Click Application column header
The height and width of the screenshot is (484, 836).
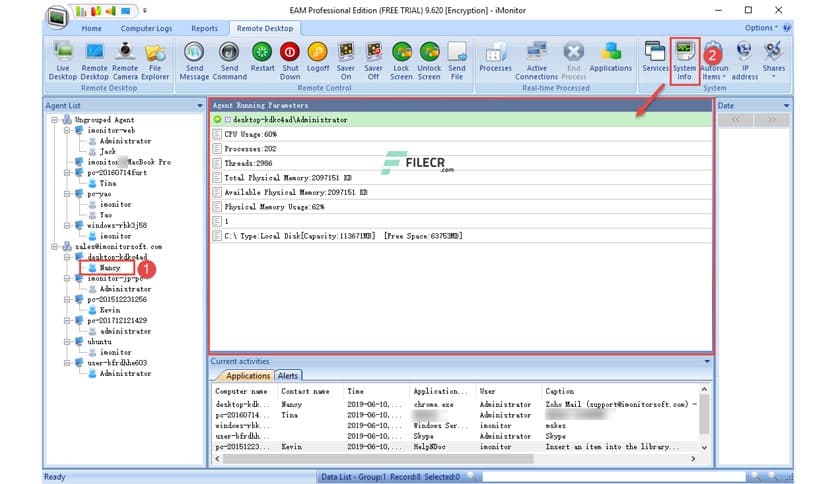click(443, 391)
